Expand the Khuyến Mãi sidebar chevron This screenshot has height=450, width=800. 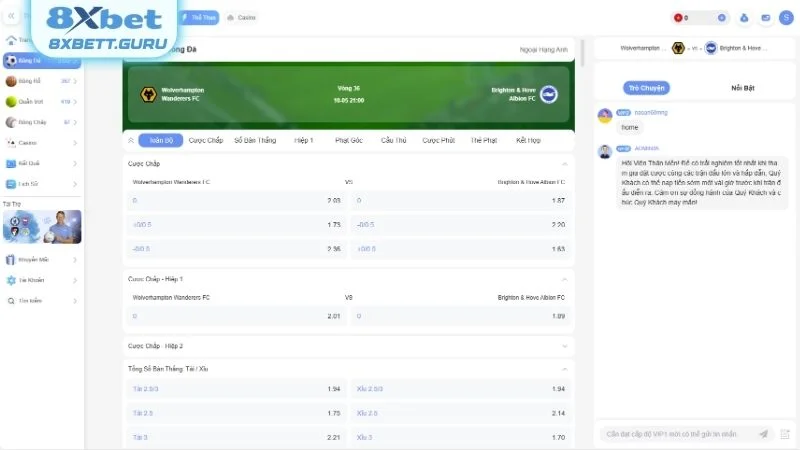pos(75,260)
